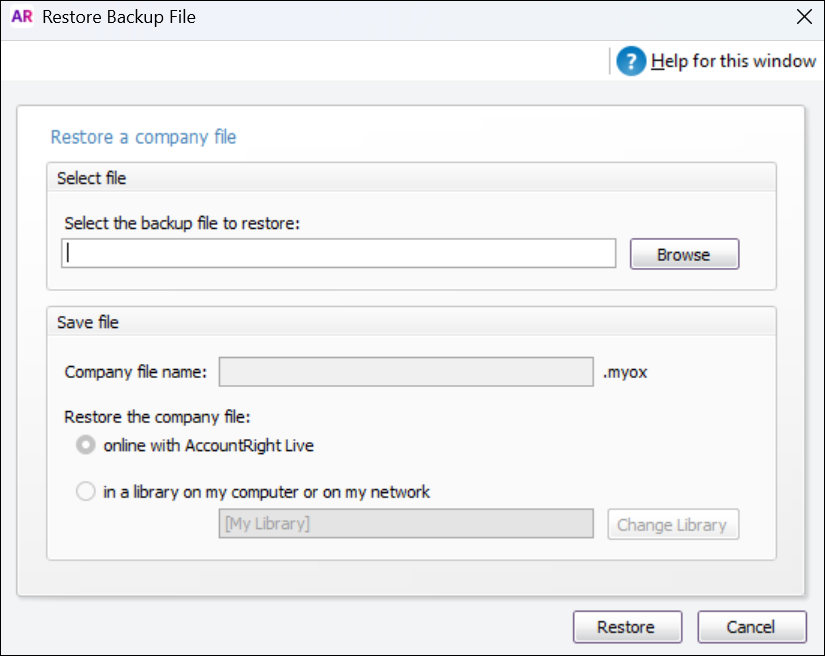Click Browse to find a backup file
Viewport: 825px width, 656px height.
684,253
